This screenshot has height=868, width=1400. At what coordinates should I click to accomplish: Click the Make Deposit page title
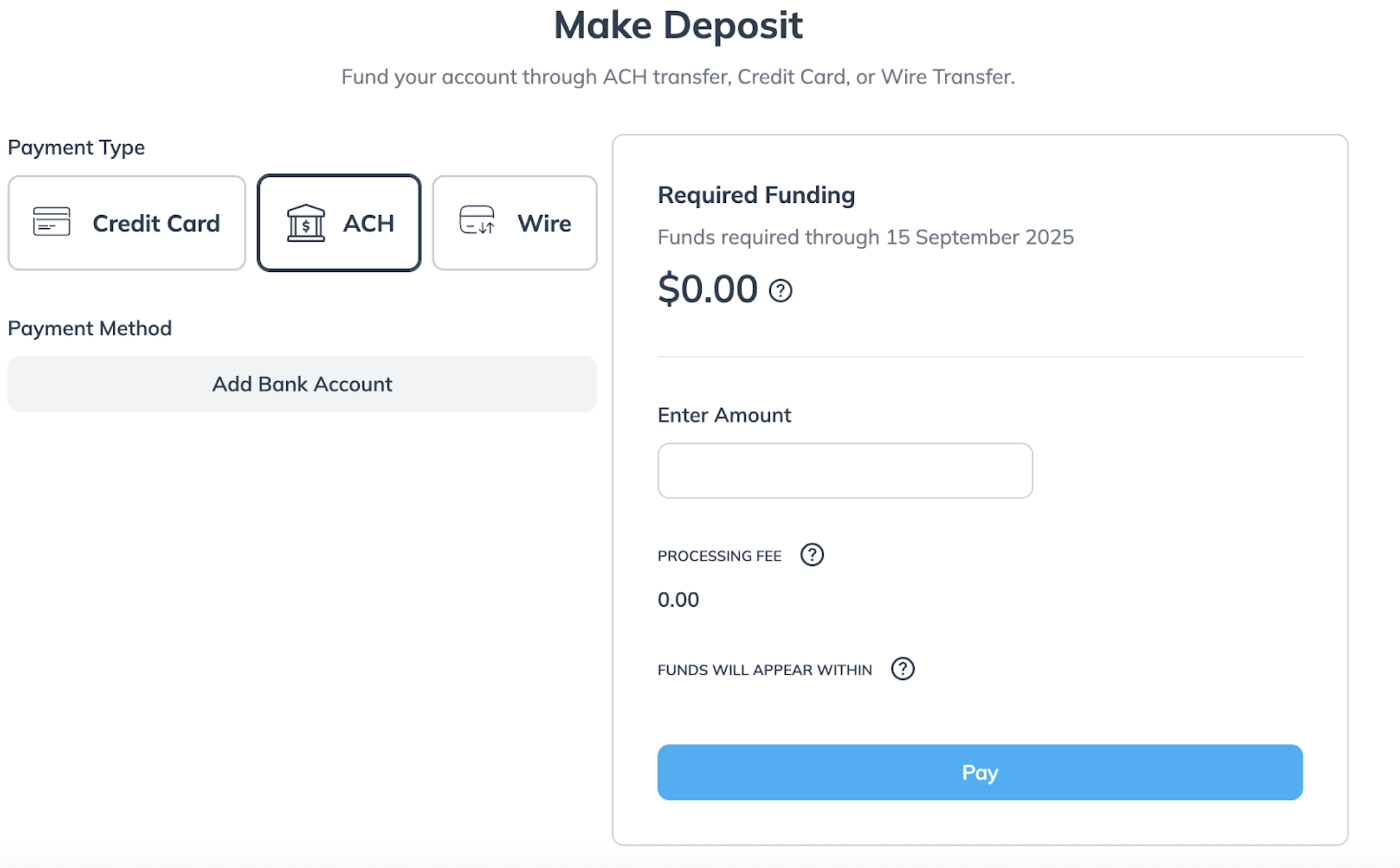tap(678, 25)
